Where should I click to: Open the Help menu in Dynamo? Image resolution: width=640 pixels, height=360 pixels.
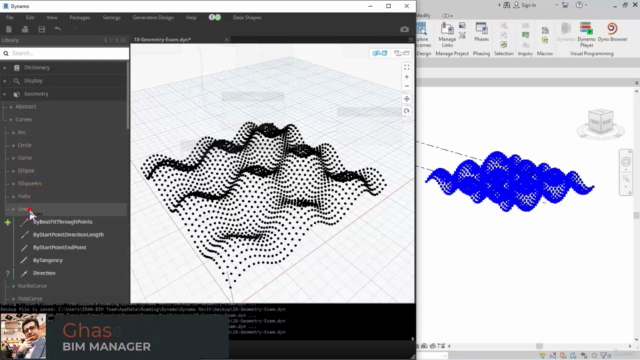[191, 18]
